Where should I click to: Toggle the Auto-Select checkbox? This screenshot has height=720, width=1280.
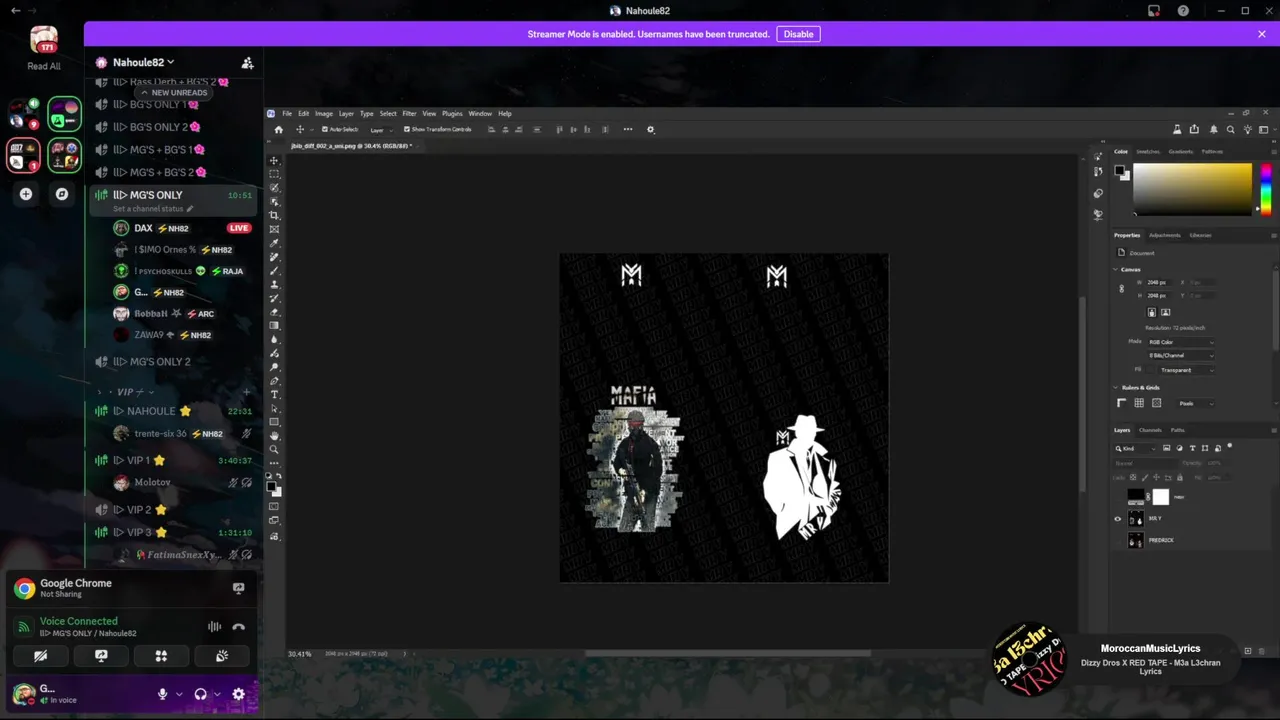point(325,129)
